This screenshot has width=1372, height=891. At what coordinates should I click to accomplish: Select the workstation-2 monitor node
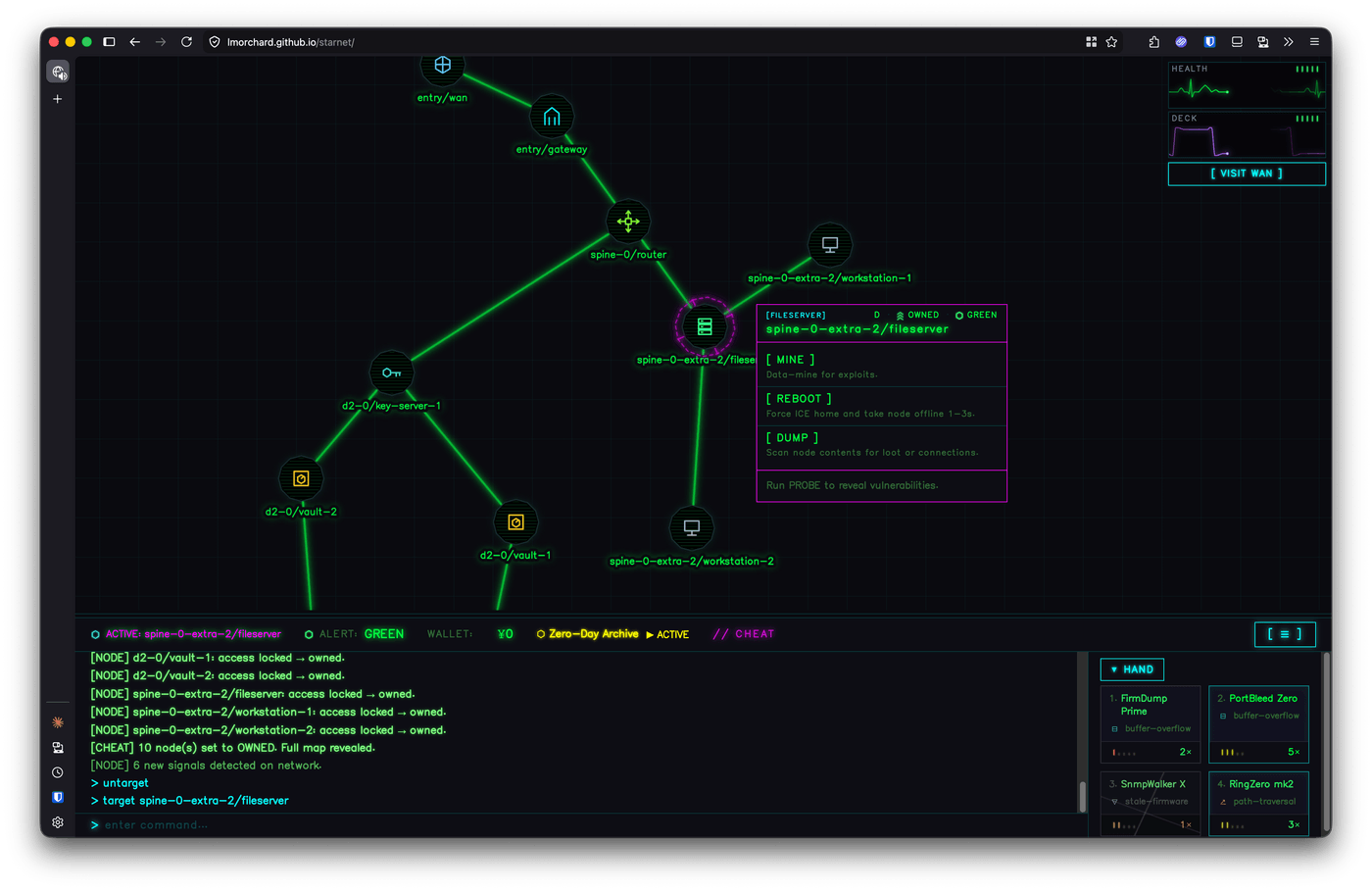692,527
